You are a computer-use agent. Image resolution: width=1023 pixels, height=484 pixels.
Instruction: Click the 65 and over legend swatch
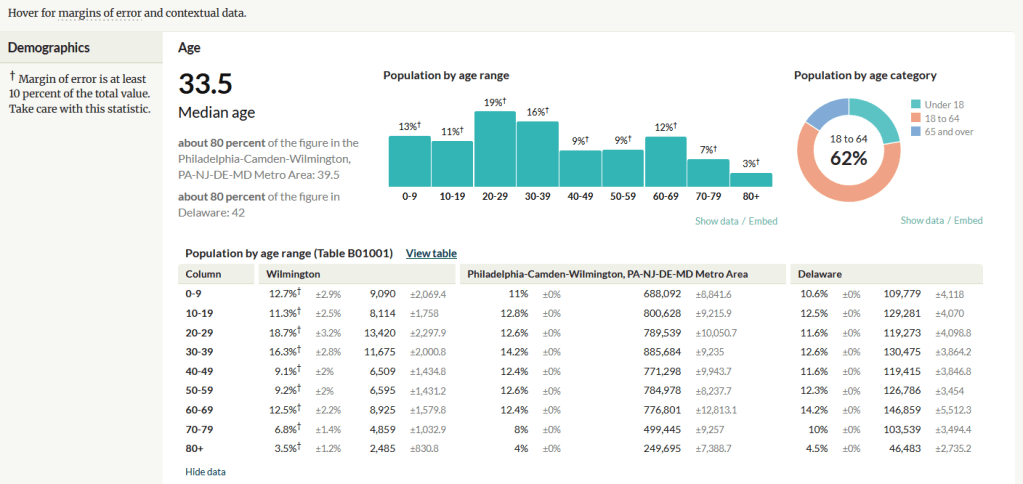(916, 132)
